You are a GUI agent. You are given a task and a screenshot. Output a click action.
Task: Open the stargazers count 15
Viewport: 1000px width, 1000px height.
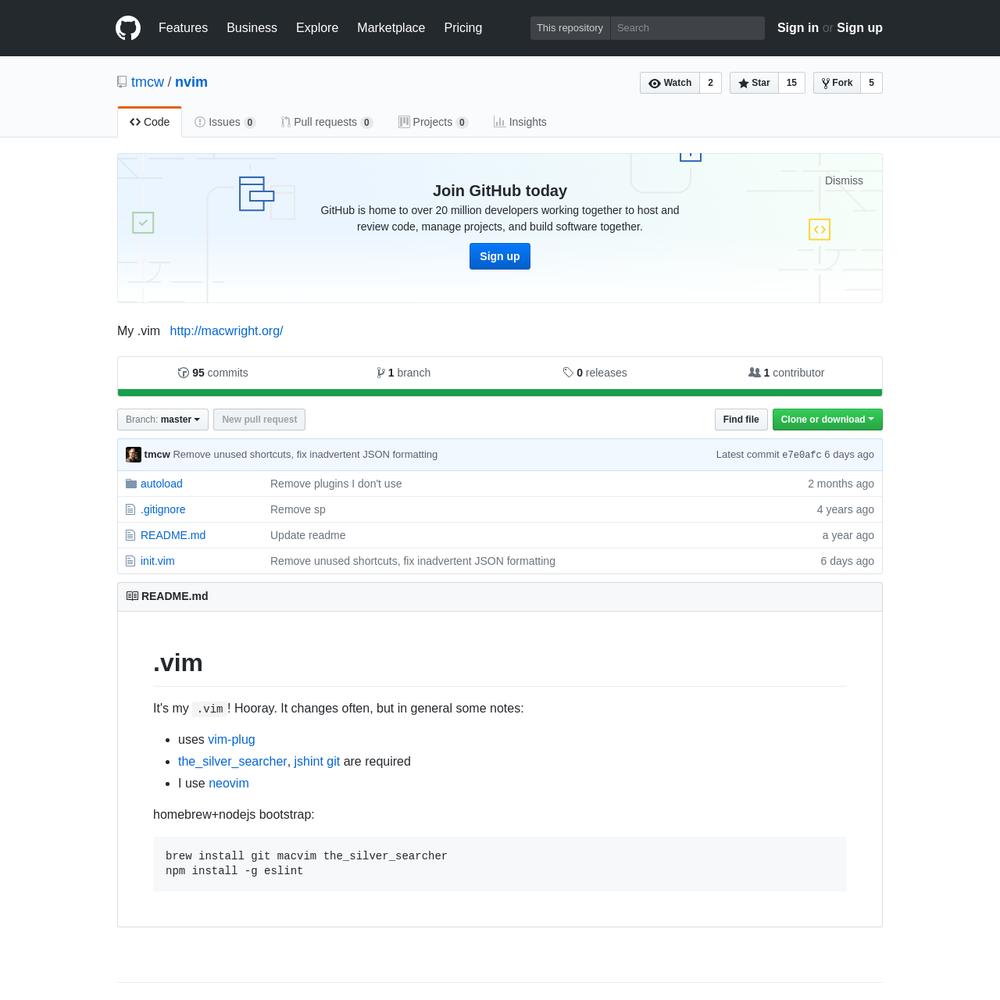pyautogui.click(x=791, y=83)
